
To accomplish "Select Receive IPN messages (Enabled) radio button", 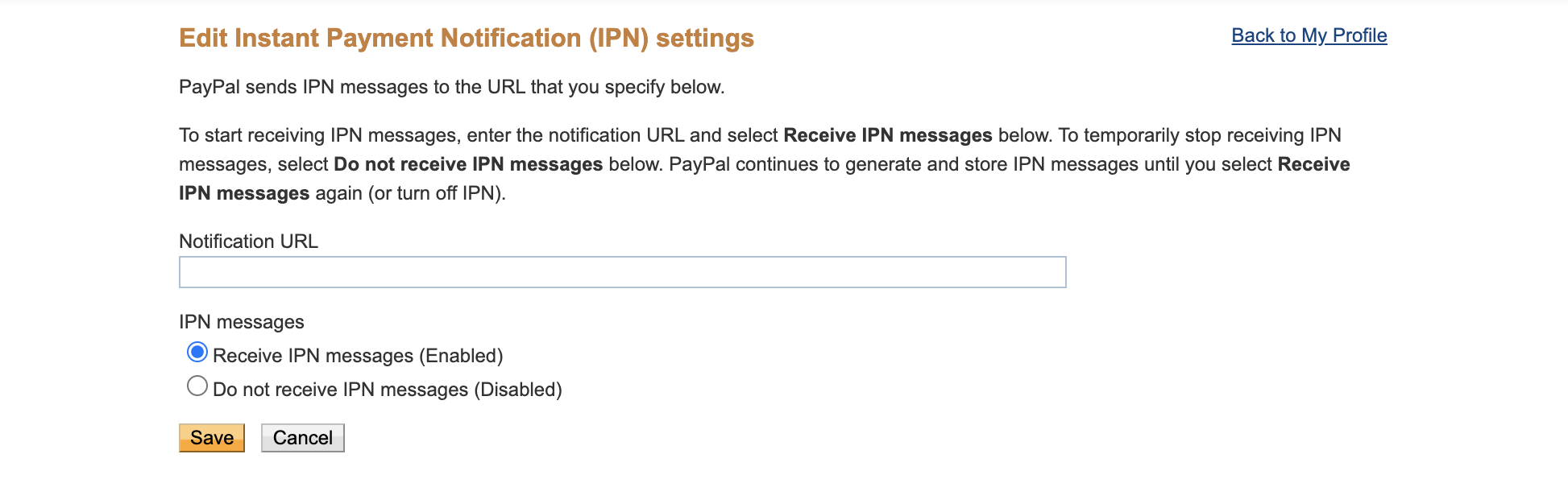I will click(x=197, y=353).
